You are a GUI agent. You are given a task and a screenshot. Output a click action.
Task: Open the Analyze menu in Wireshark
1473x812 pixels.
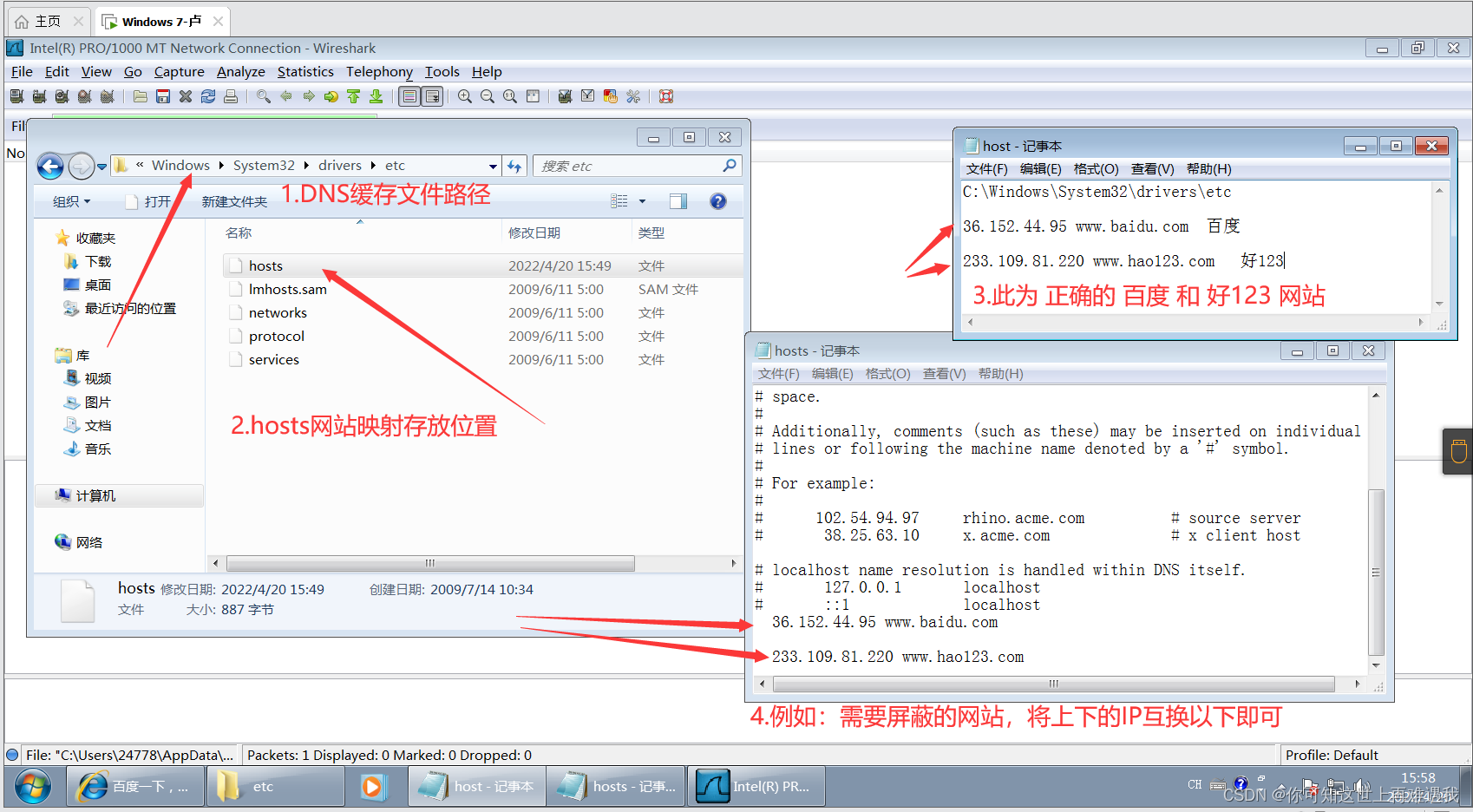[x=241, y=72]
